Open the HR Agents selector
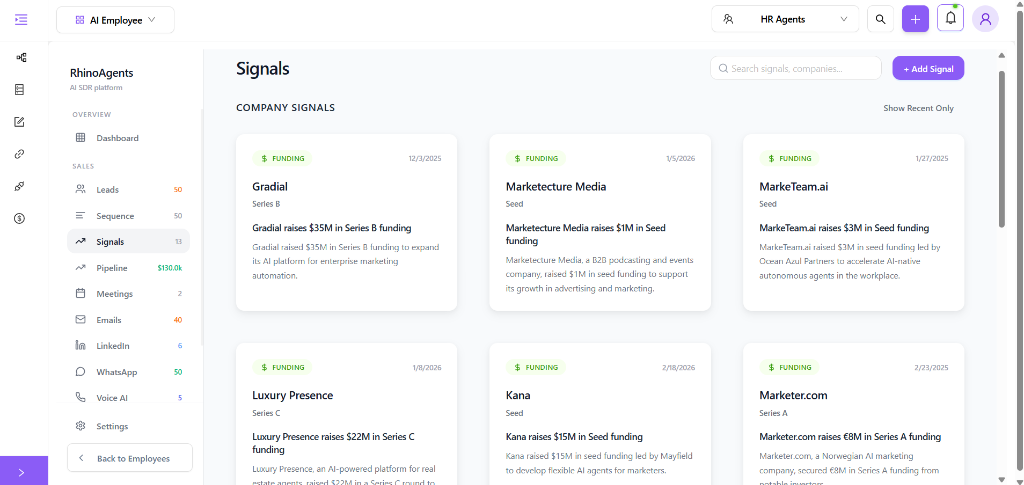 [x=785, y=20]
